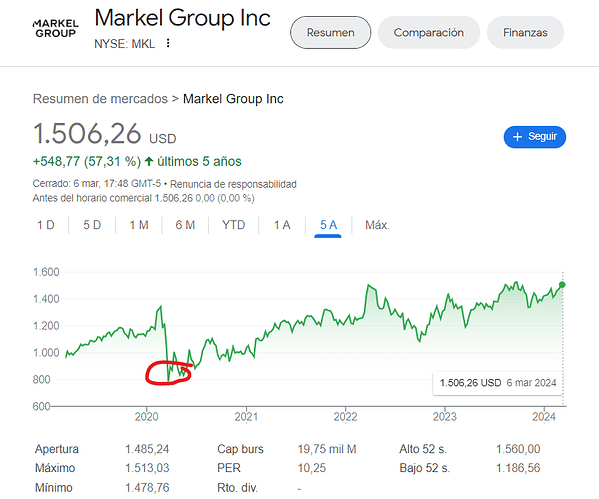Switch to the Comparación tab
The width and height of the screenshot is (599, 499).
[x=429, y=32]
